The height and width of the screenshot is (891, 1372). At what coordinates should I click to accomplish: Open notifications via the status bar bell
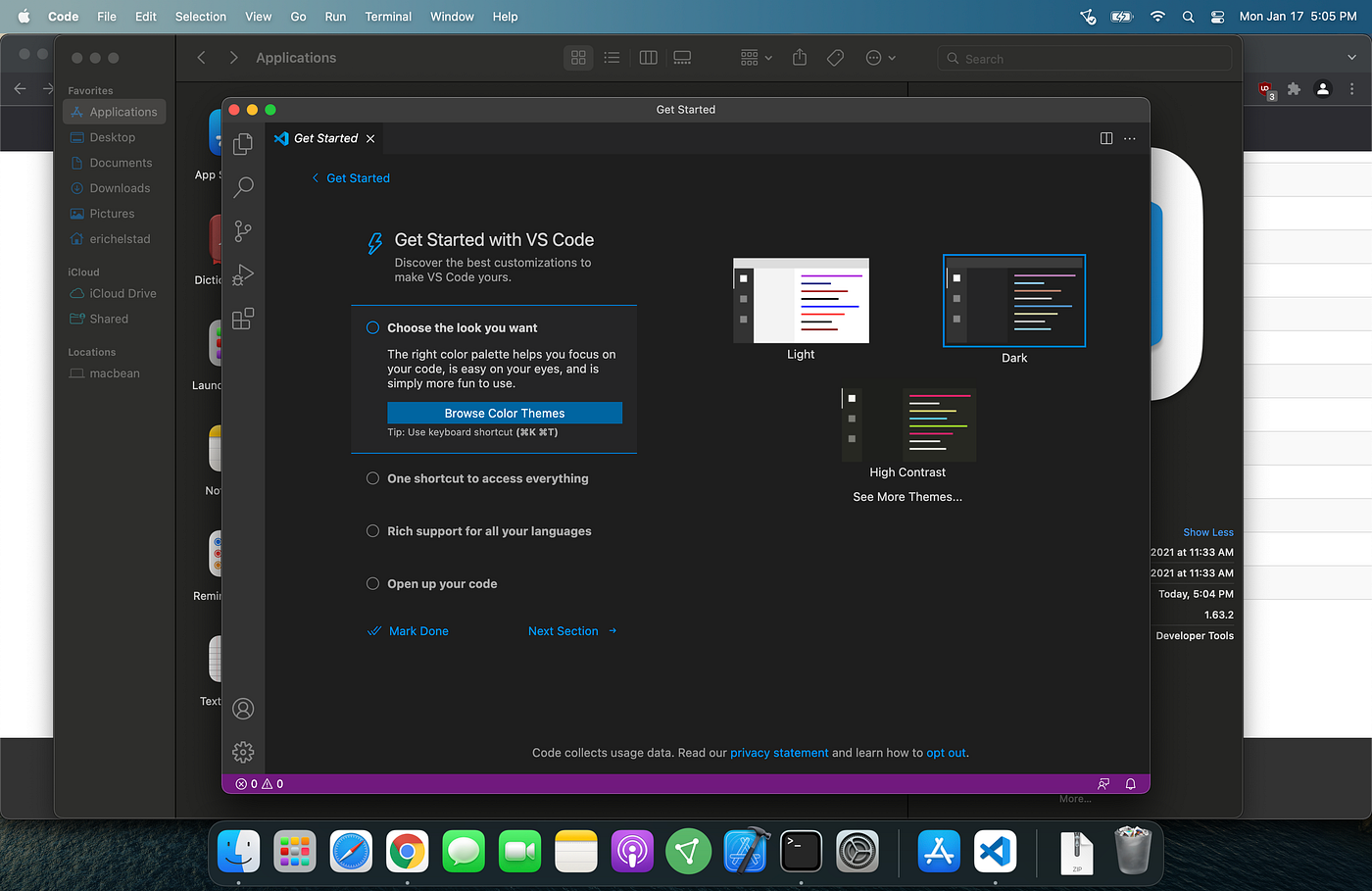click(x=1130, y=783)
